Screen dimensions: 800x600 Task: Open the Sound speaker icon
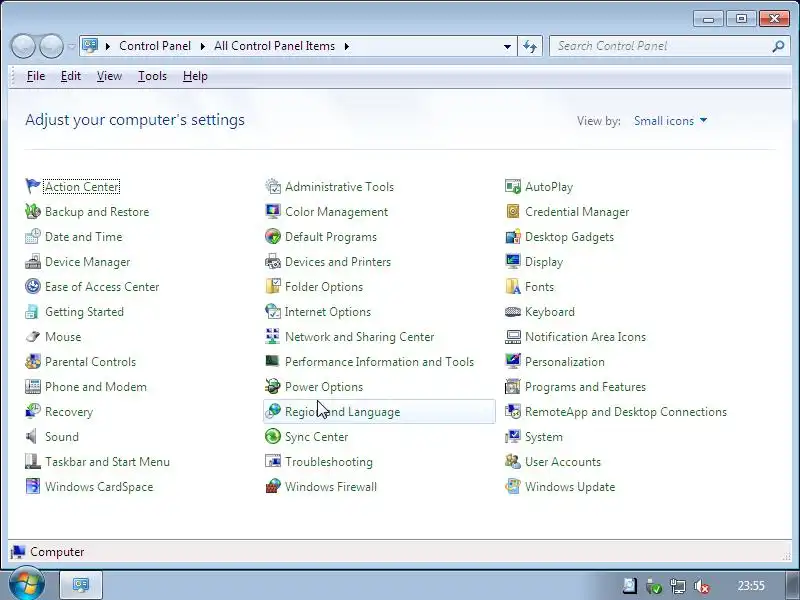pos(33,436)
